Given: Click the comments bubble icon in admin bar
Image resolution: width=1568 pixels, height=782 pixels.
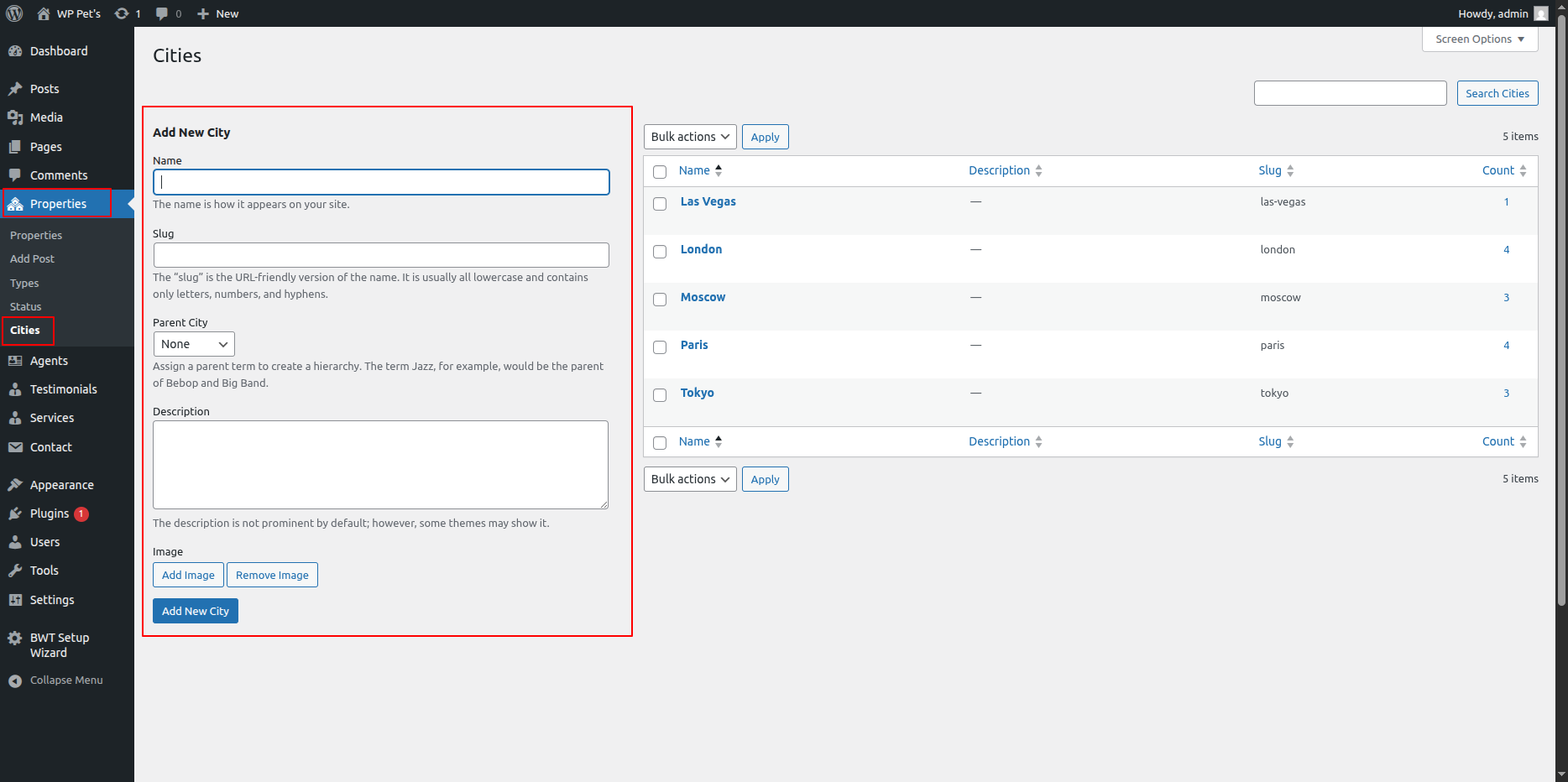Looking at the screenshot, I should (x=162, y=13).
